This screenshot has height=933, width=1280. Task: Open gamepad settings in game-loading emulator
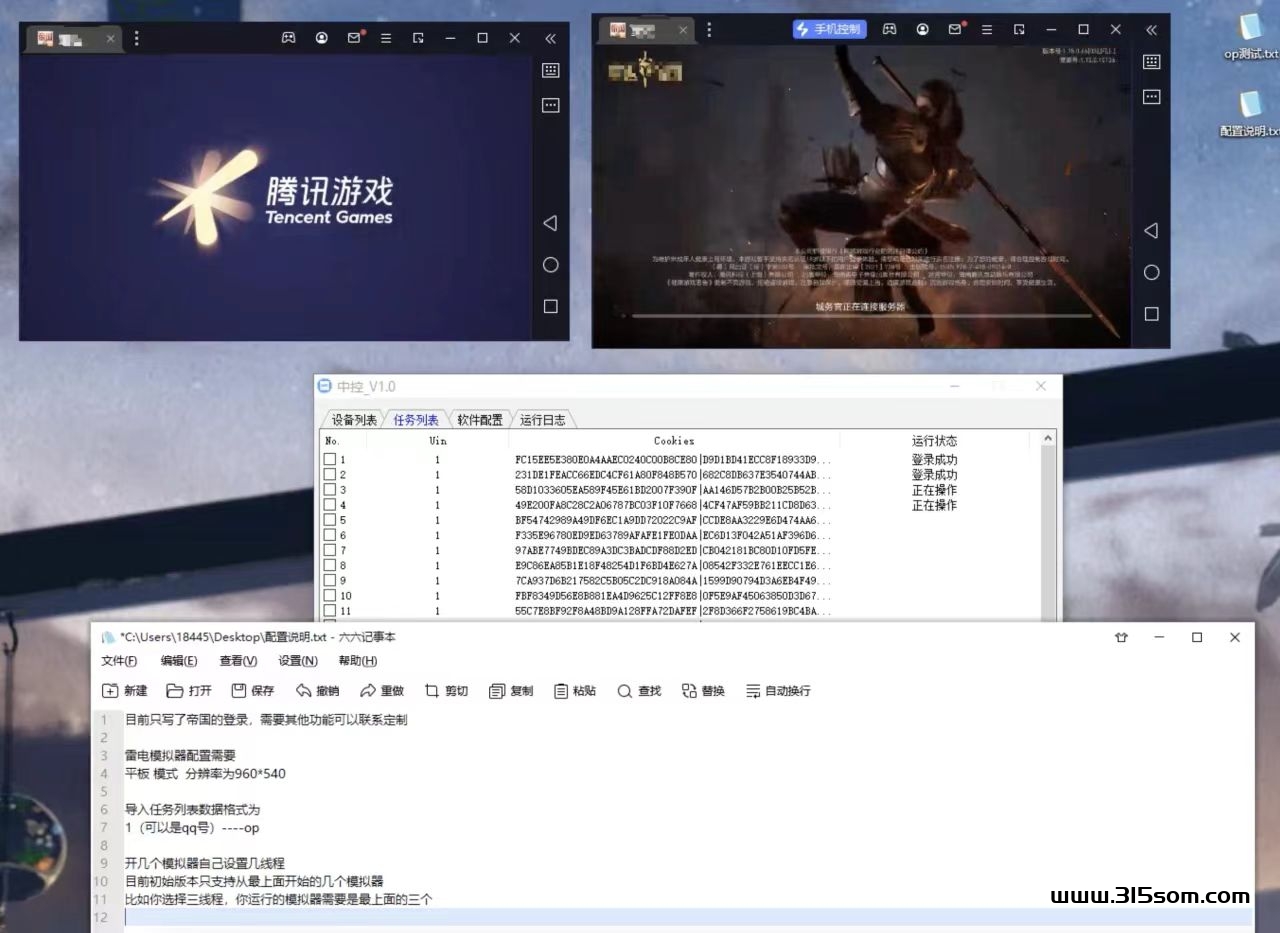click(889, 30)
